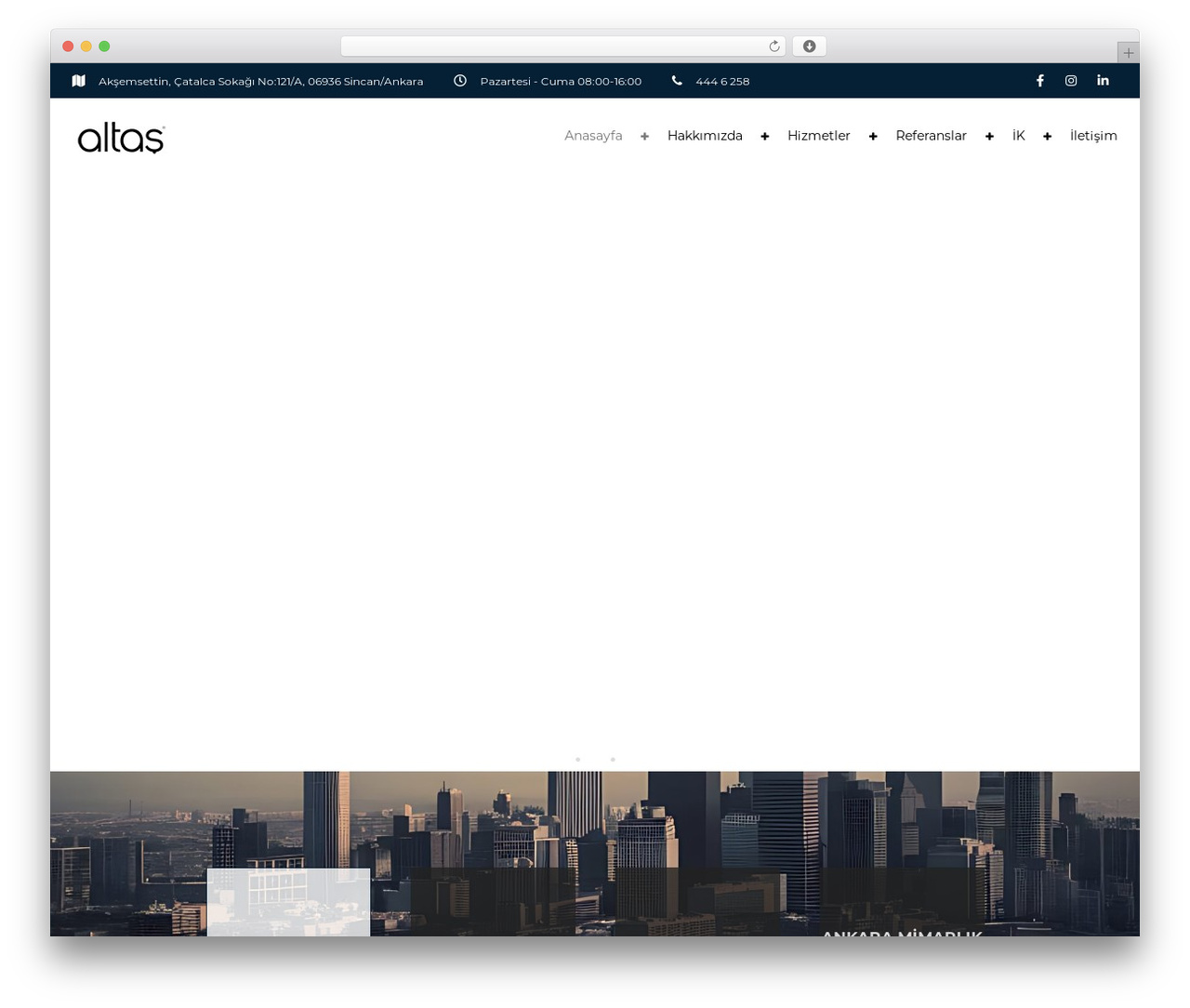Minimize the window with the yellow button
This screenshot has height=1008, width=1190.
click(86, 46)
